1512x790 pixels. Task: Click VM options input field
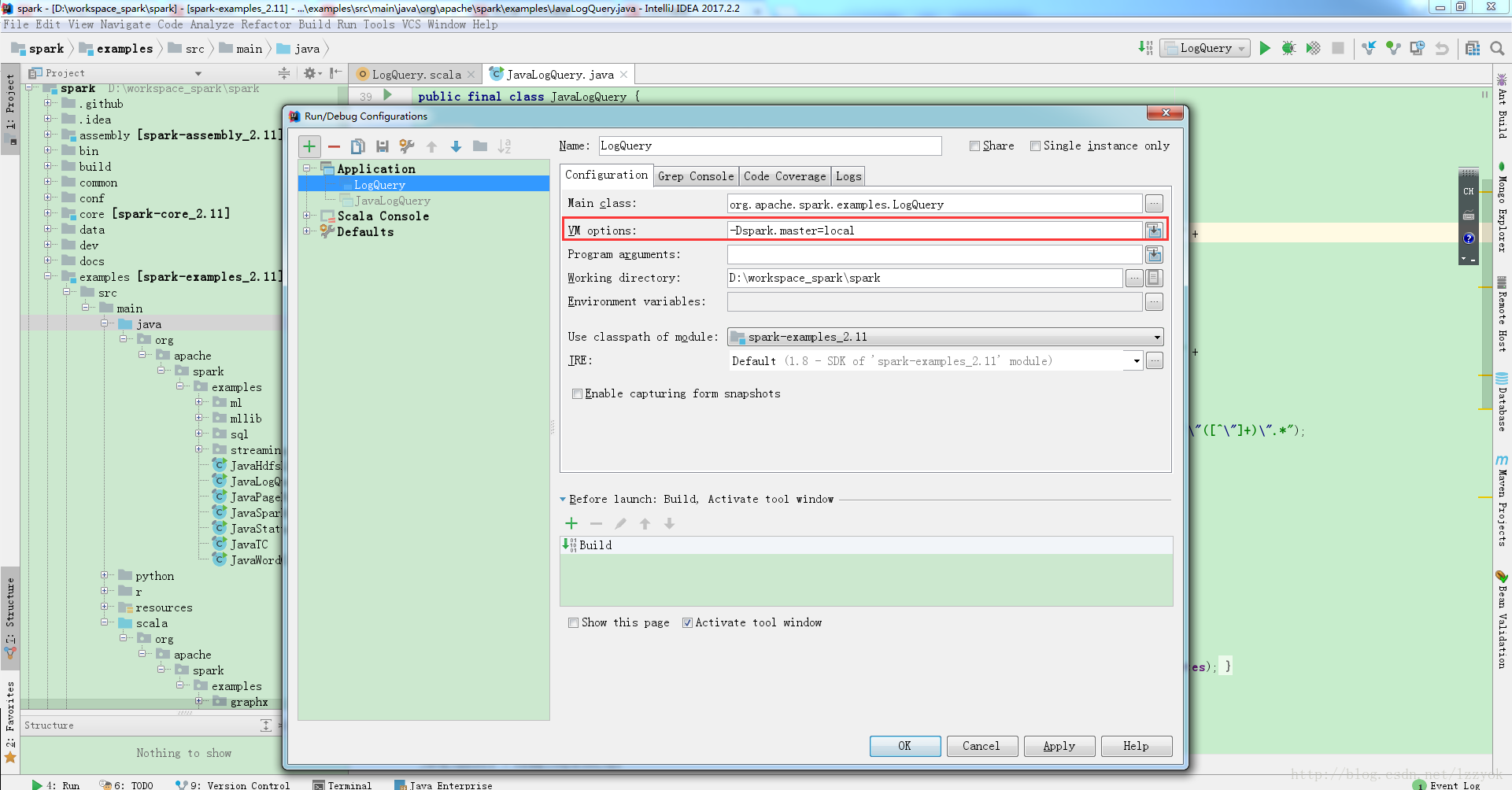point(934,231)
